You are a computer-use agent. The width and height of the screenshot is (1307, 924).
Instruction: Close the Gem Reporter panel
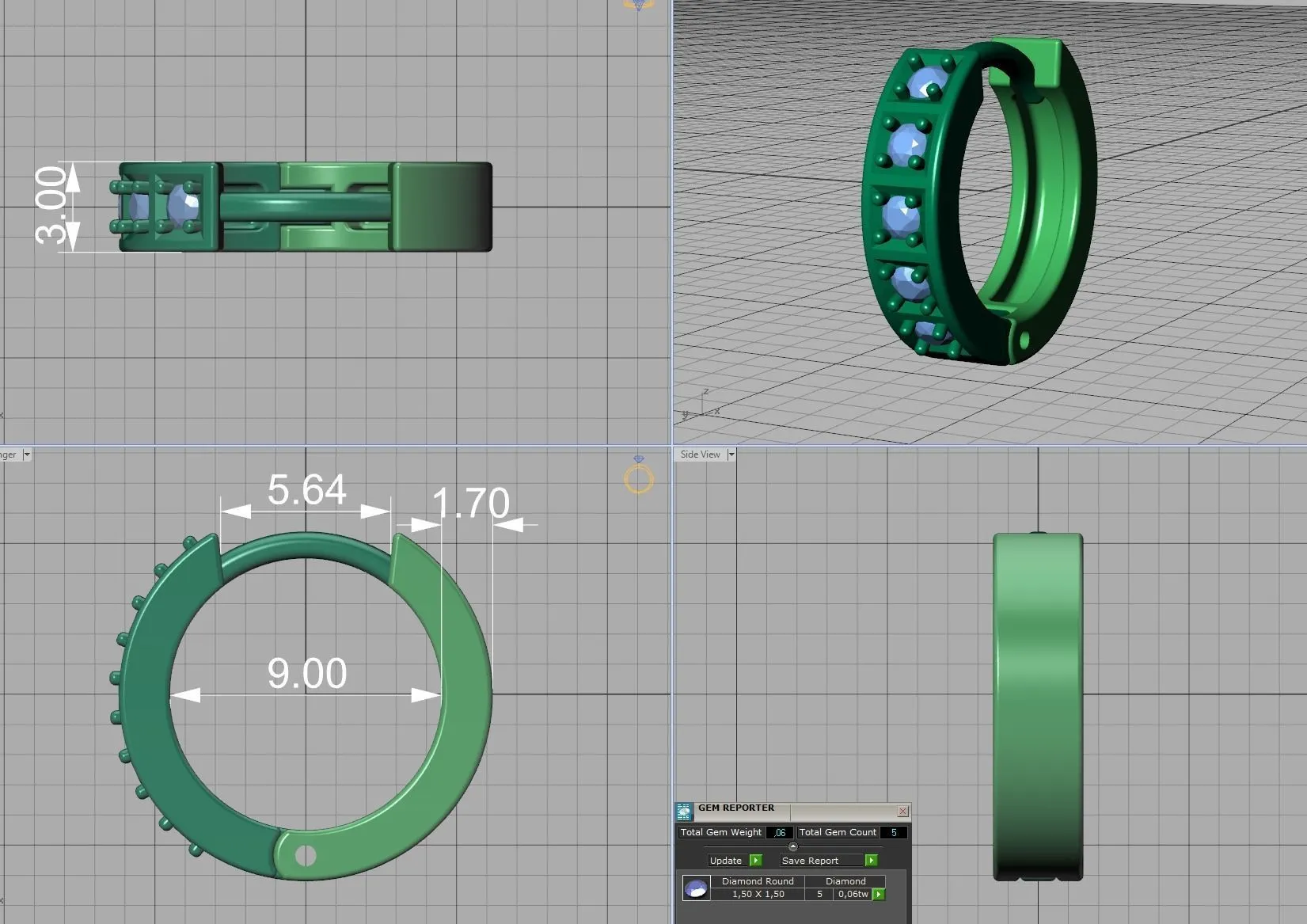pos(902,812)
